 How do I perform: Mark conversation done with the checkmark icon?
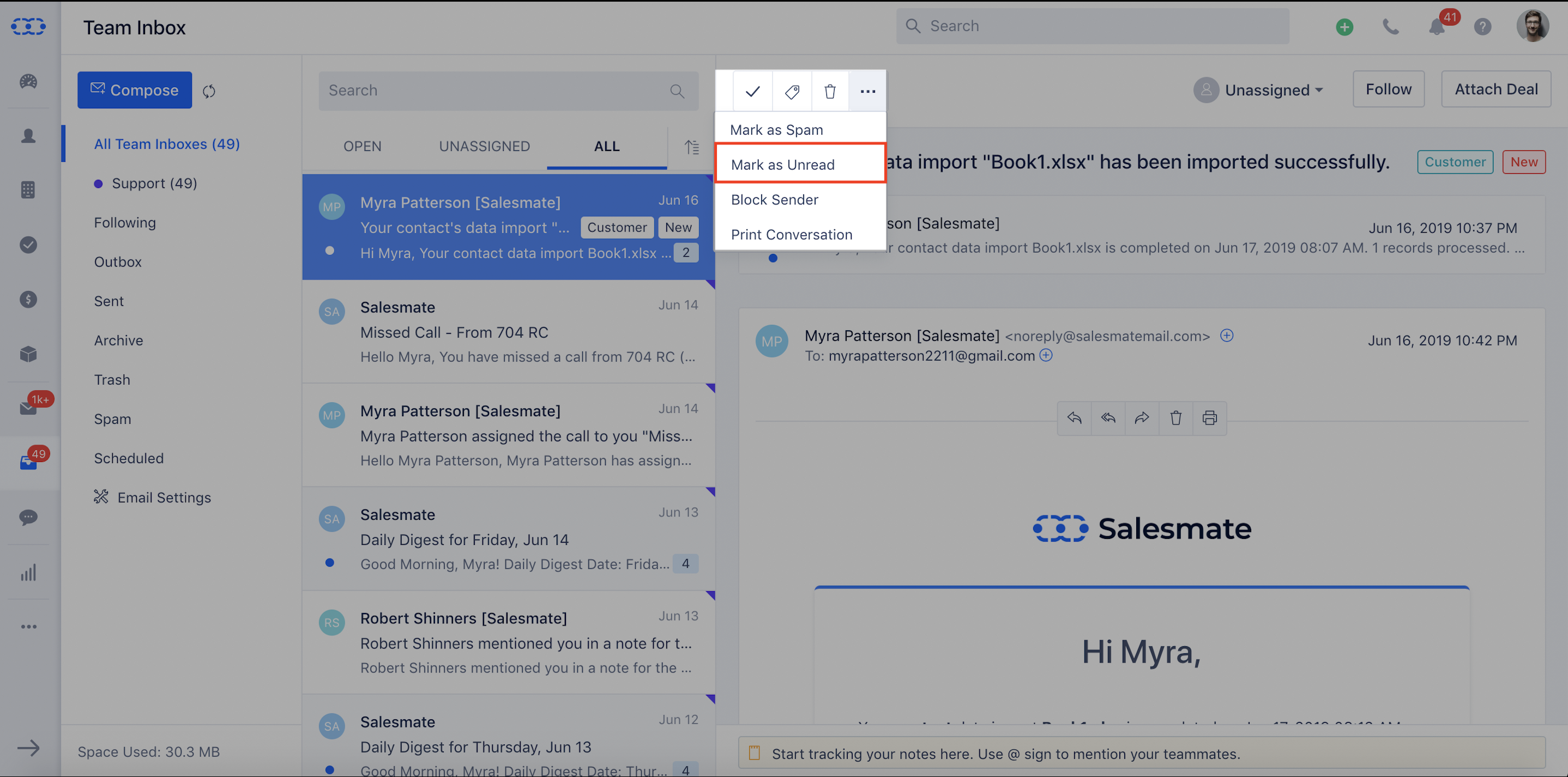click(x=753, y=92)
